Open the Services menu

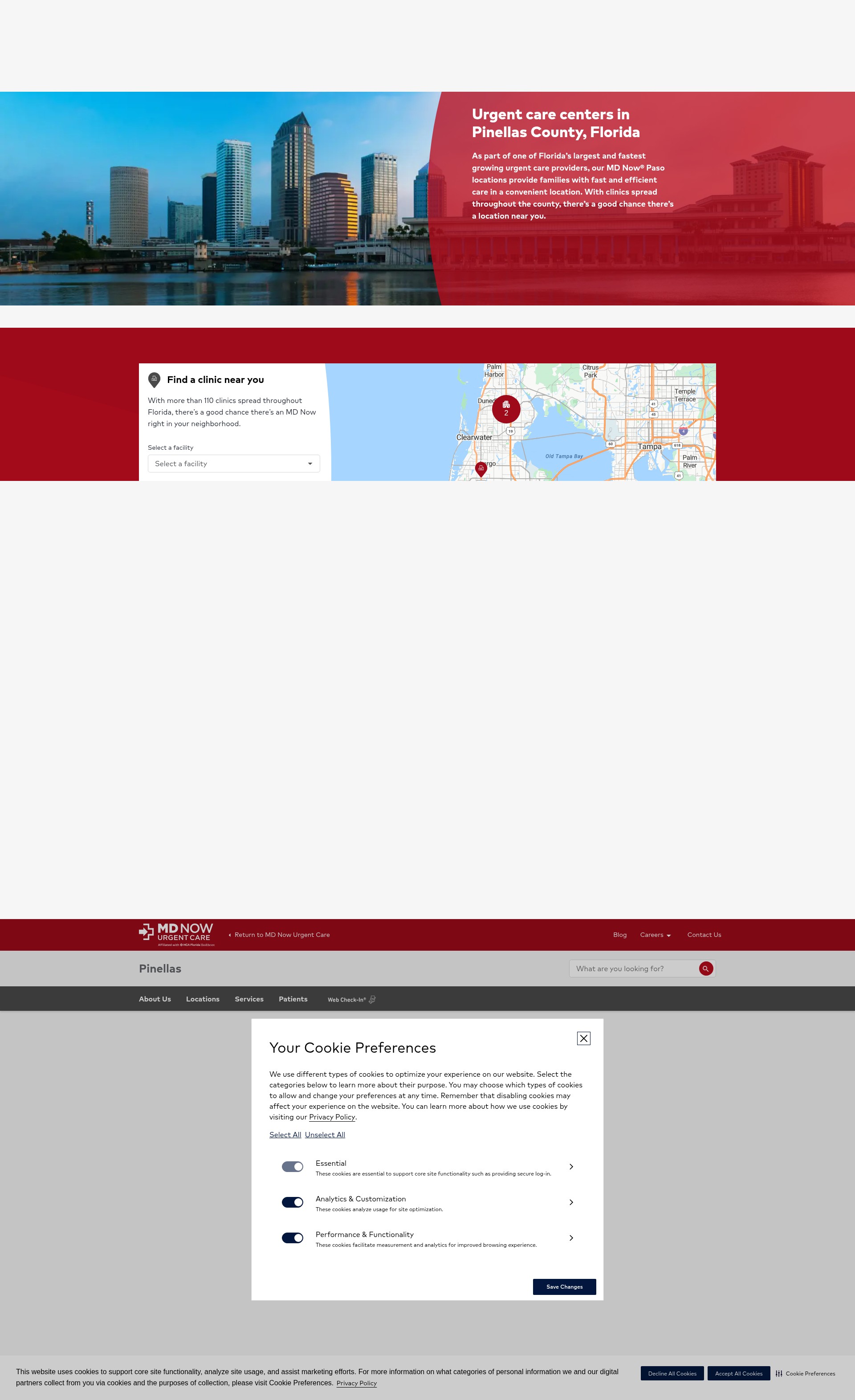pos(249,999)
